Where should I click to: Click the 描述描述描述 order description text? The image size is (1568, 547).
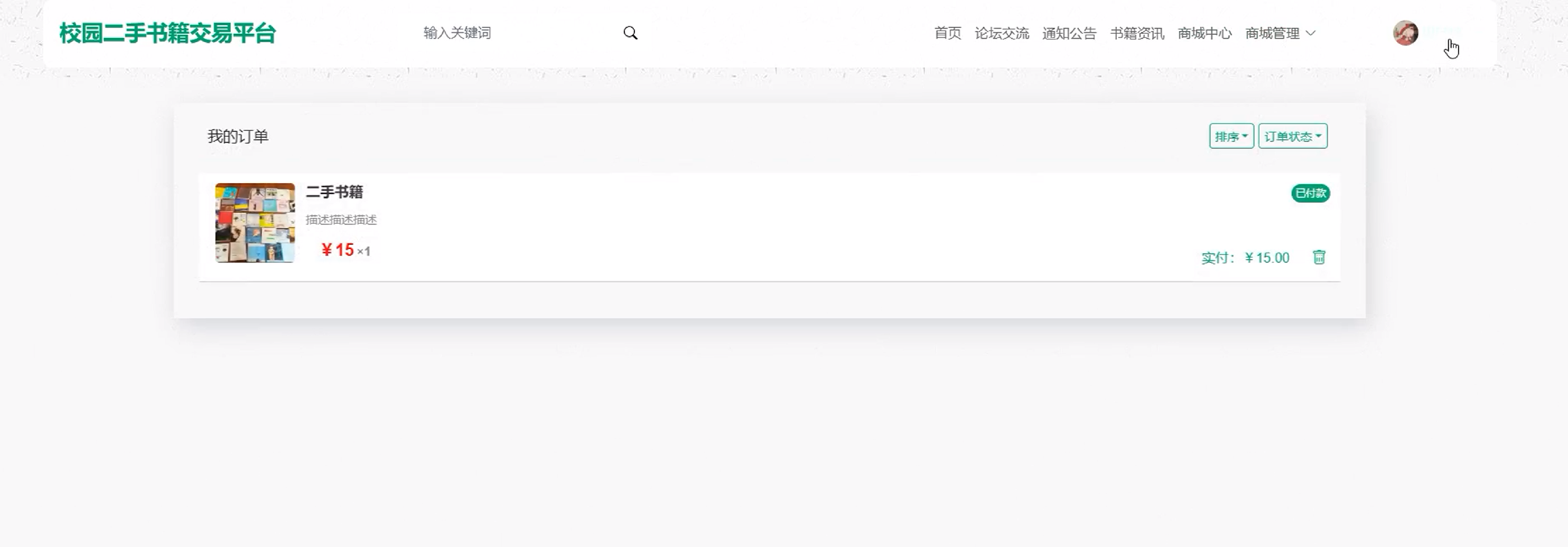341,220
